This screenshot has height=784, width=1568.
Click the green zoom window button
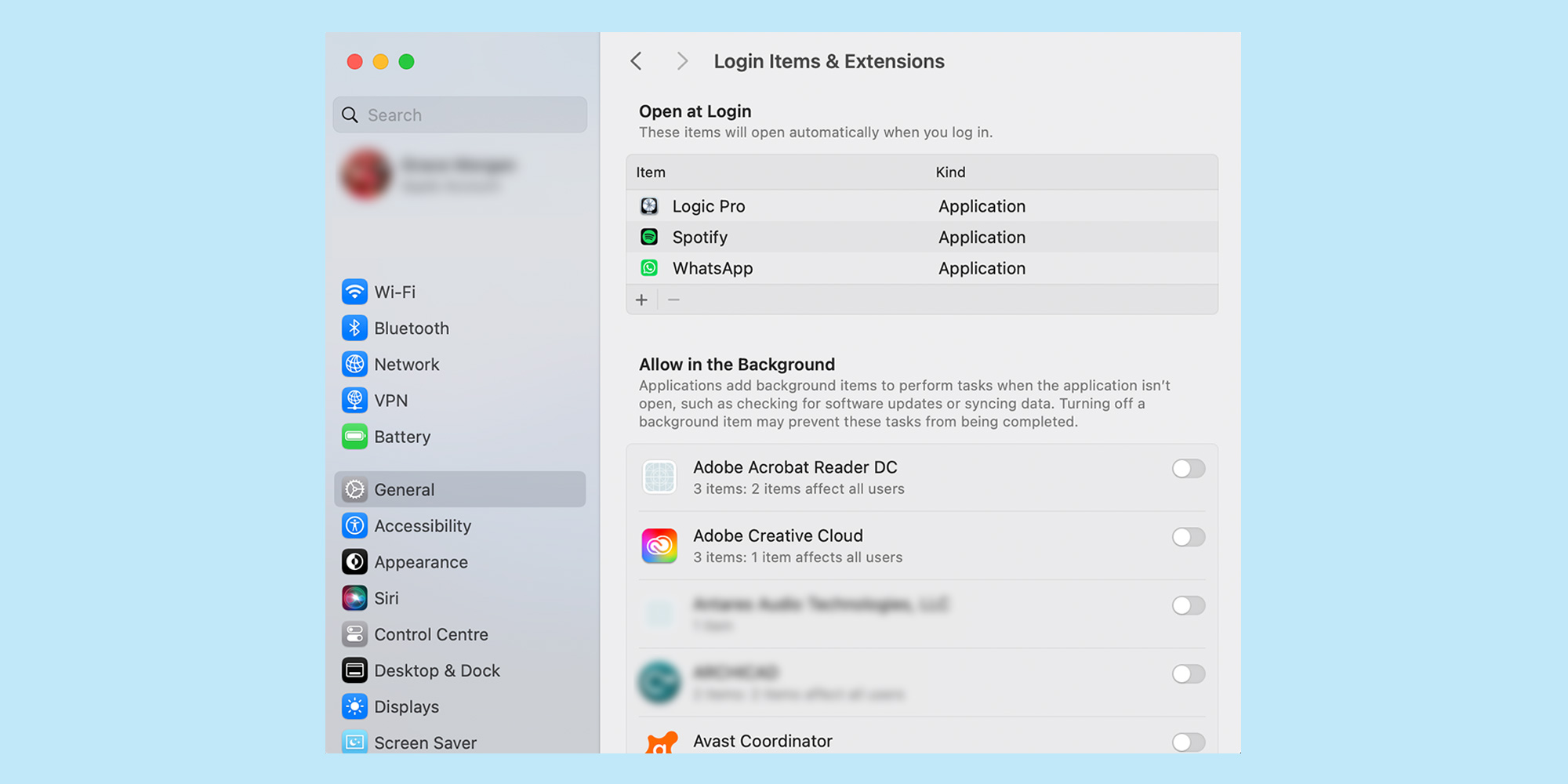(406, 61)
